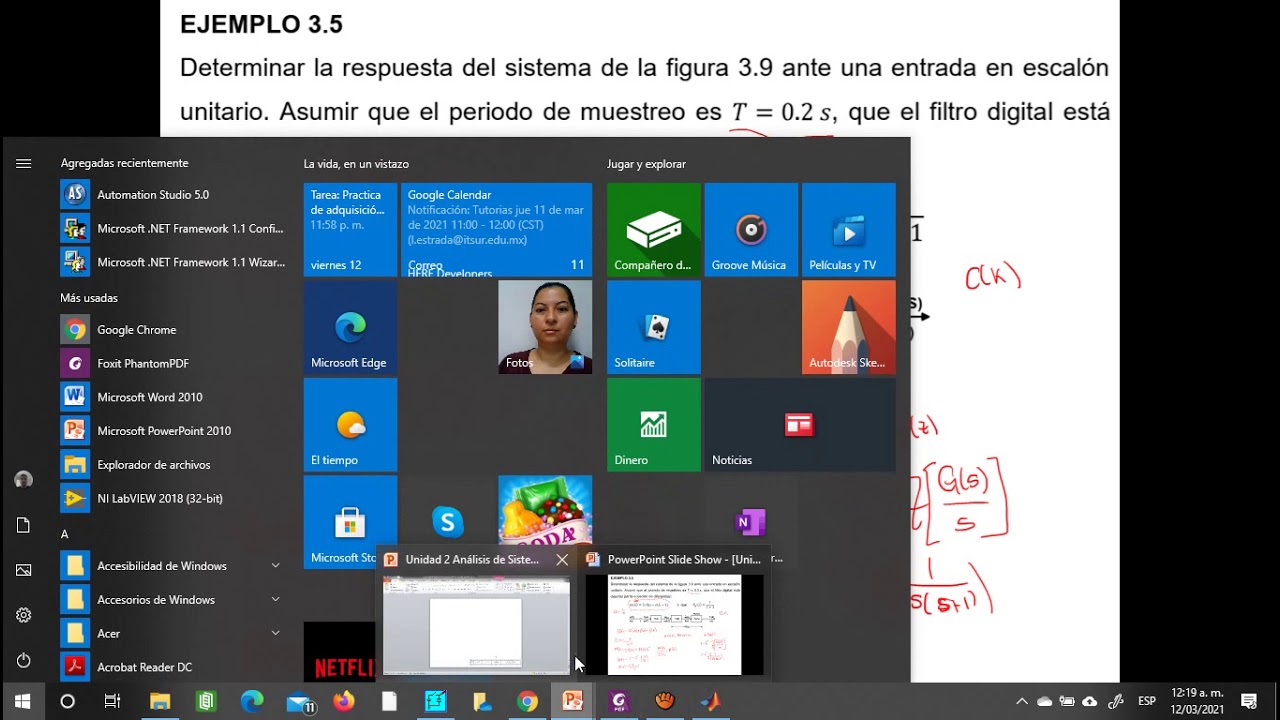Screen dimensions: 1280x720
Task: Open the El tiempo weather tile
Action: 350,425
